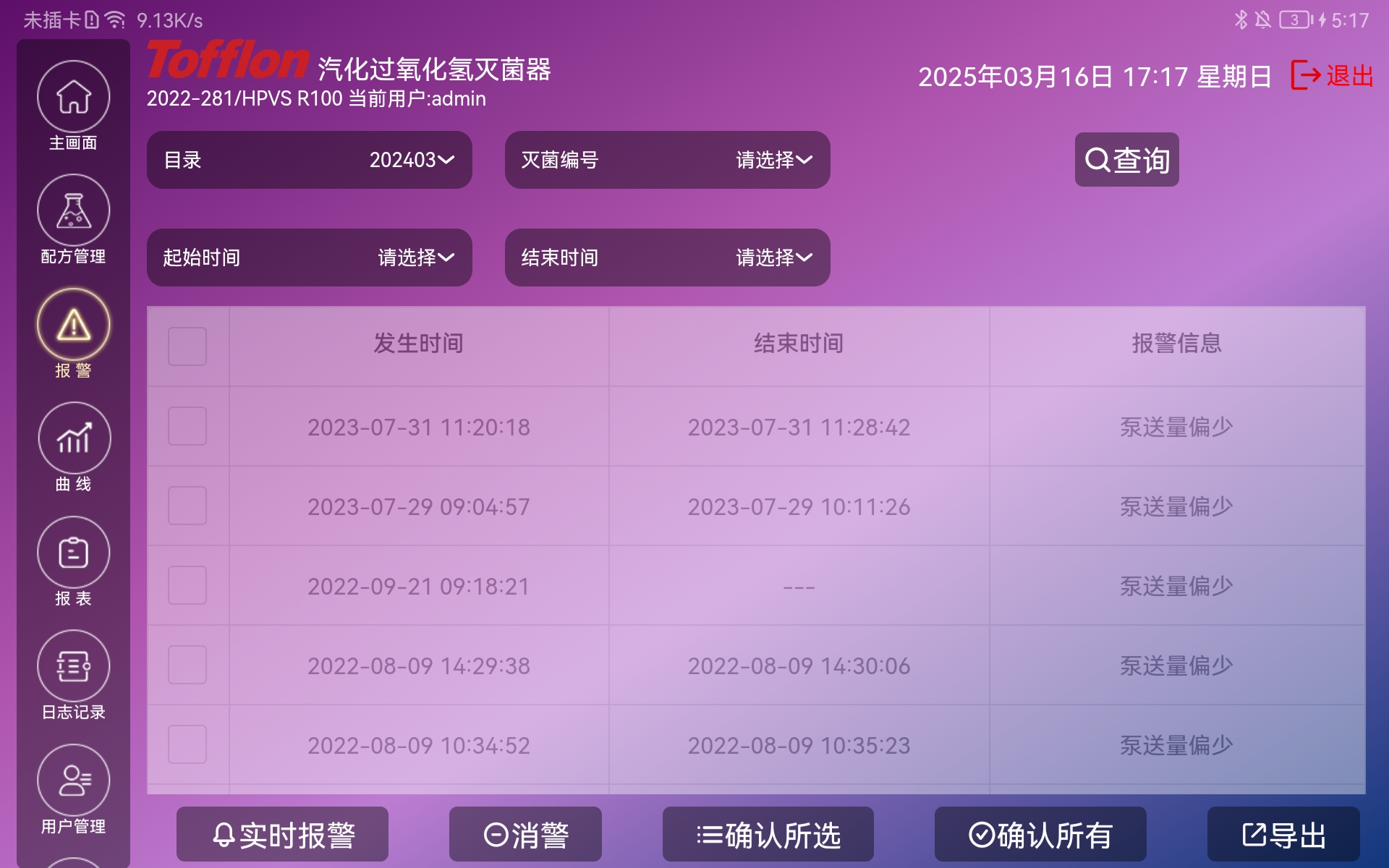The image size is (1389, 868).
Task: Click the red 退出 logout icon
Action: (1306, 75)
